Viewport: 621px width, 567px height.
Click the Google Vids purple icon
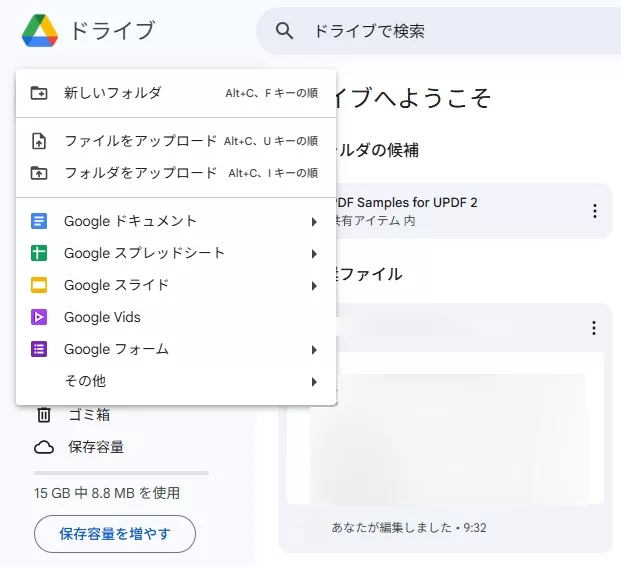pos(39,317)
